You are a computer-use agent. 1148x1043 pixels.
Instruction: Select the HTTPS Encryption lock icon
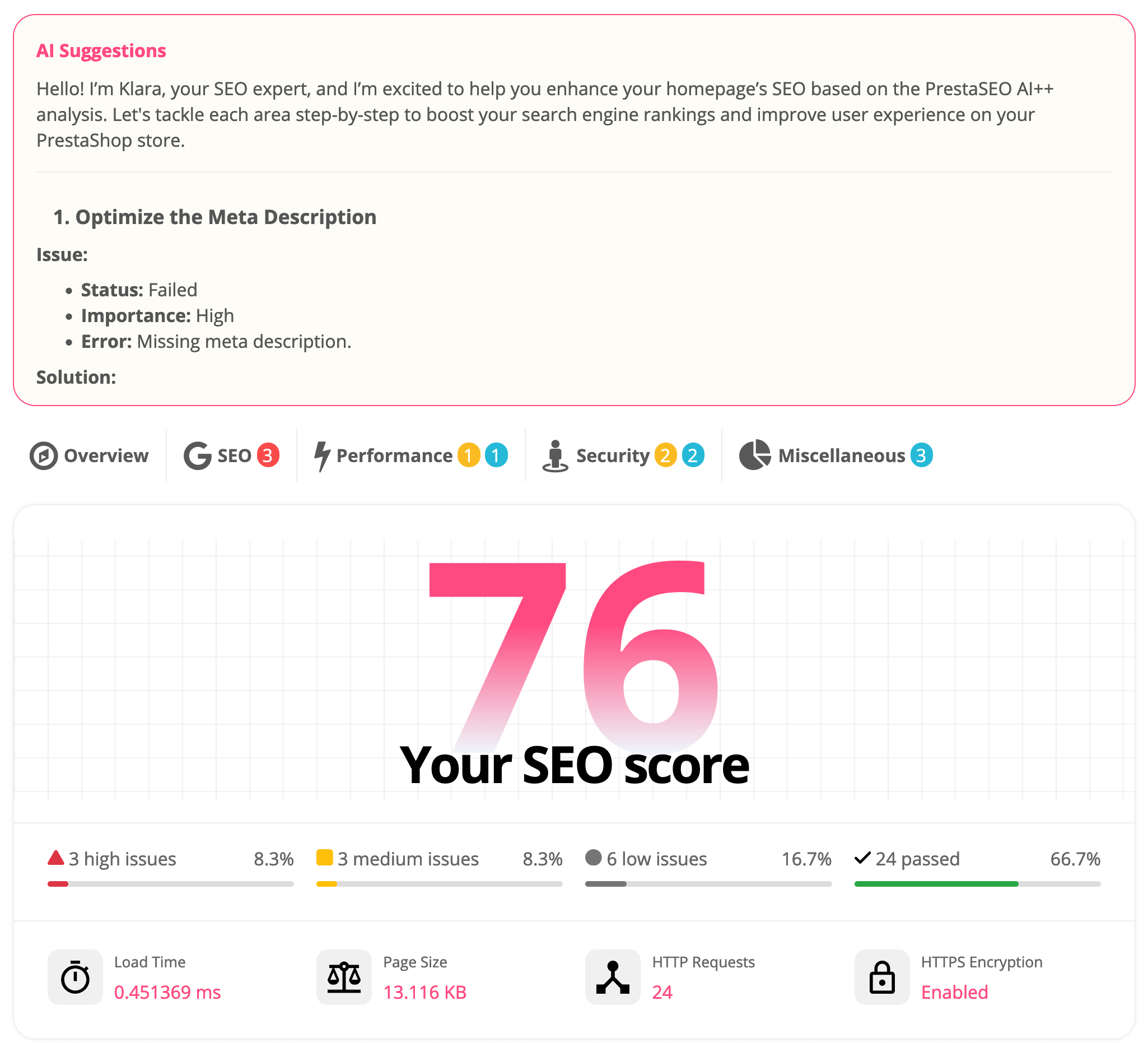pos(881,977)
